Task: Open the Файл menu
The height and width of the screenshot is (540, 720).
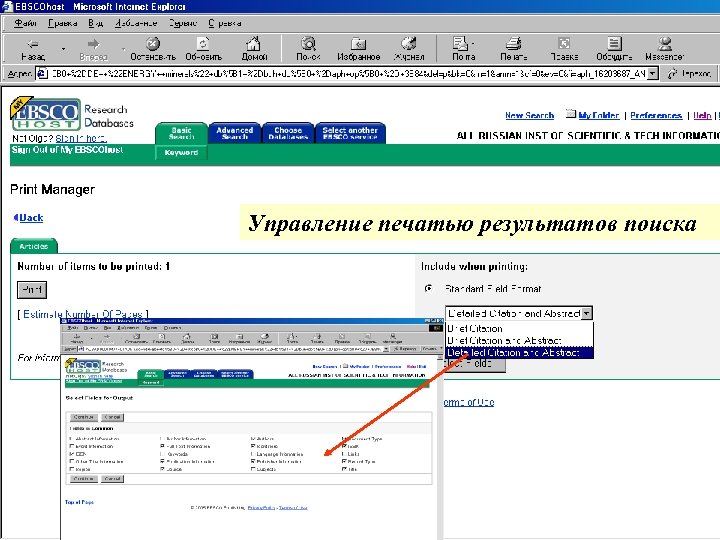Action: 25,23
